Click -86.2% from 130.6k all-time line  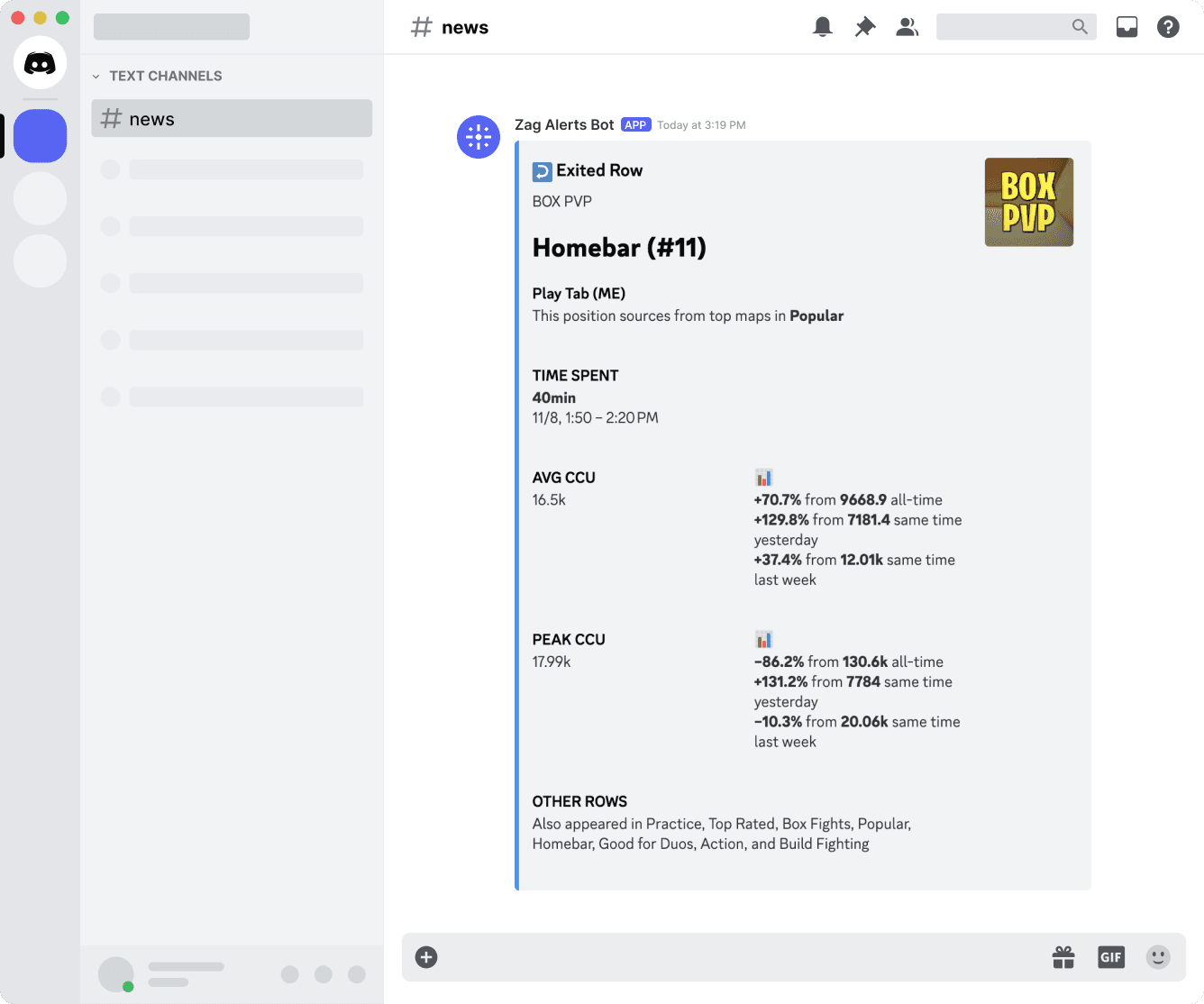(x=849, y=662)
